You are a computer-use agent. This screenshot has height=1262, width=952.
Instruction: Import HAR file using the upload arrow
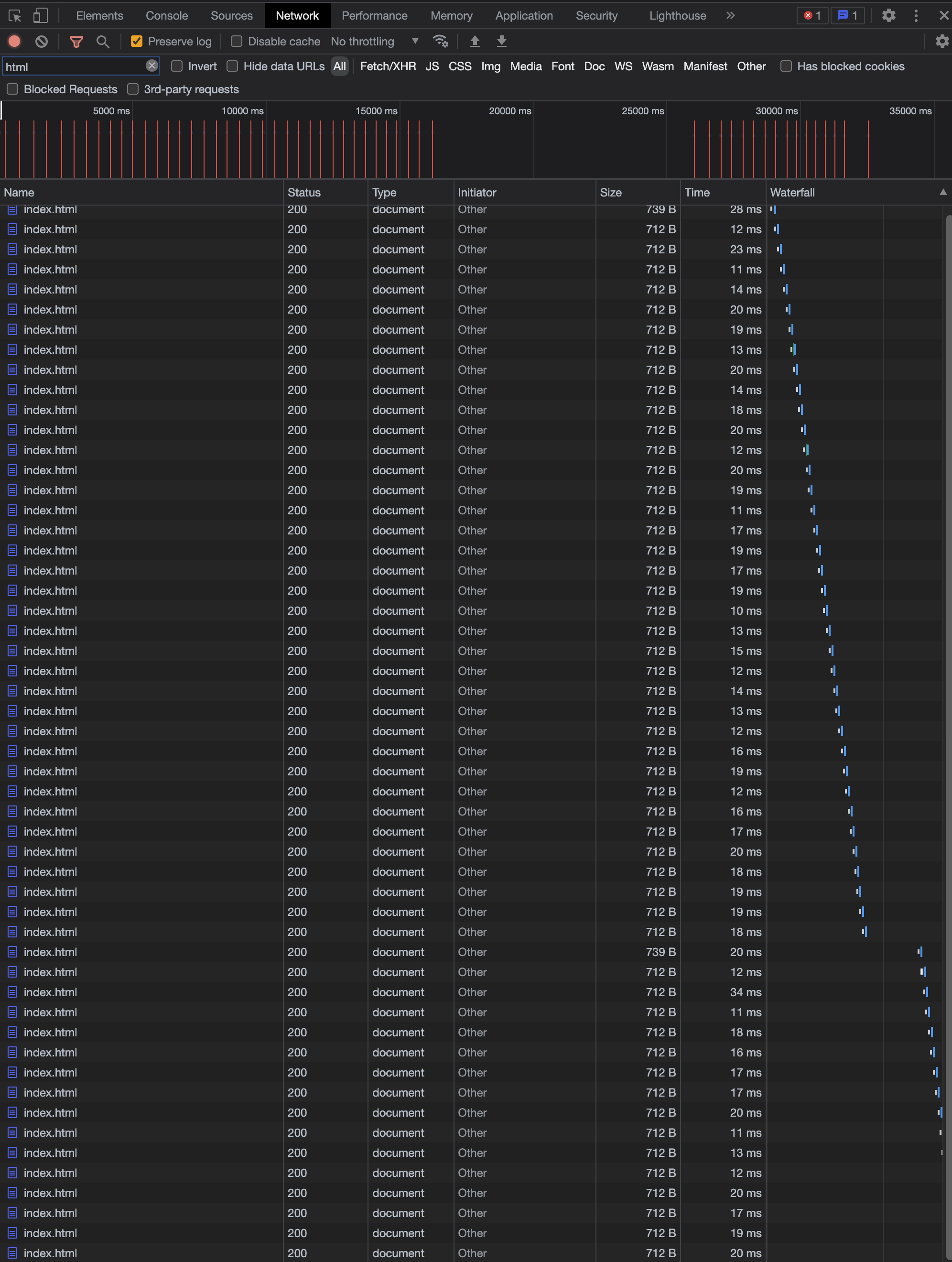pos(475,41)
